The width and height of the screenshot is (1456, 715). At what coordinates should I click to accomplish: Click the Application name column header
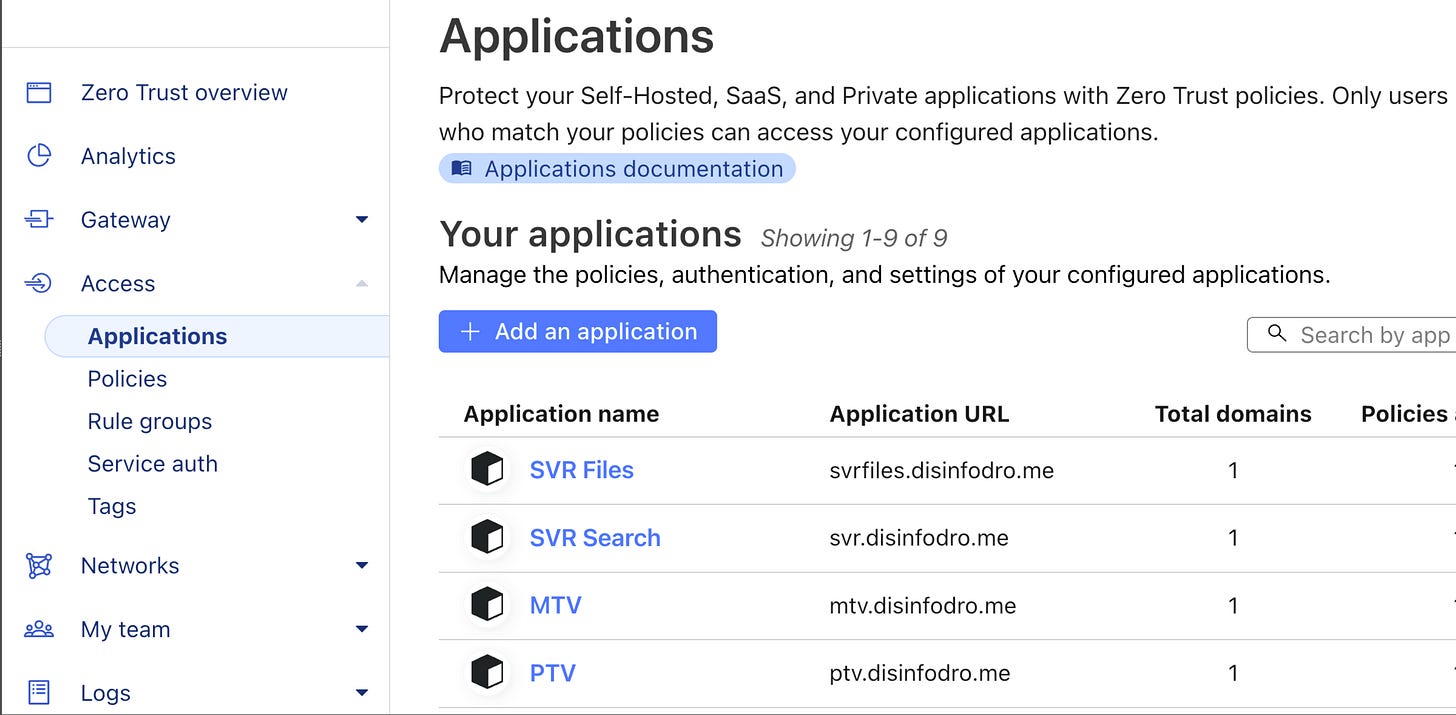[561, 414]
